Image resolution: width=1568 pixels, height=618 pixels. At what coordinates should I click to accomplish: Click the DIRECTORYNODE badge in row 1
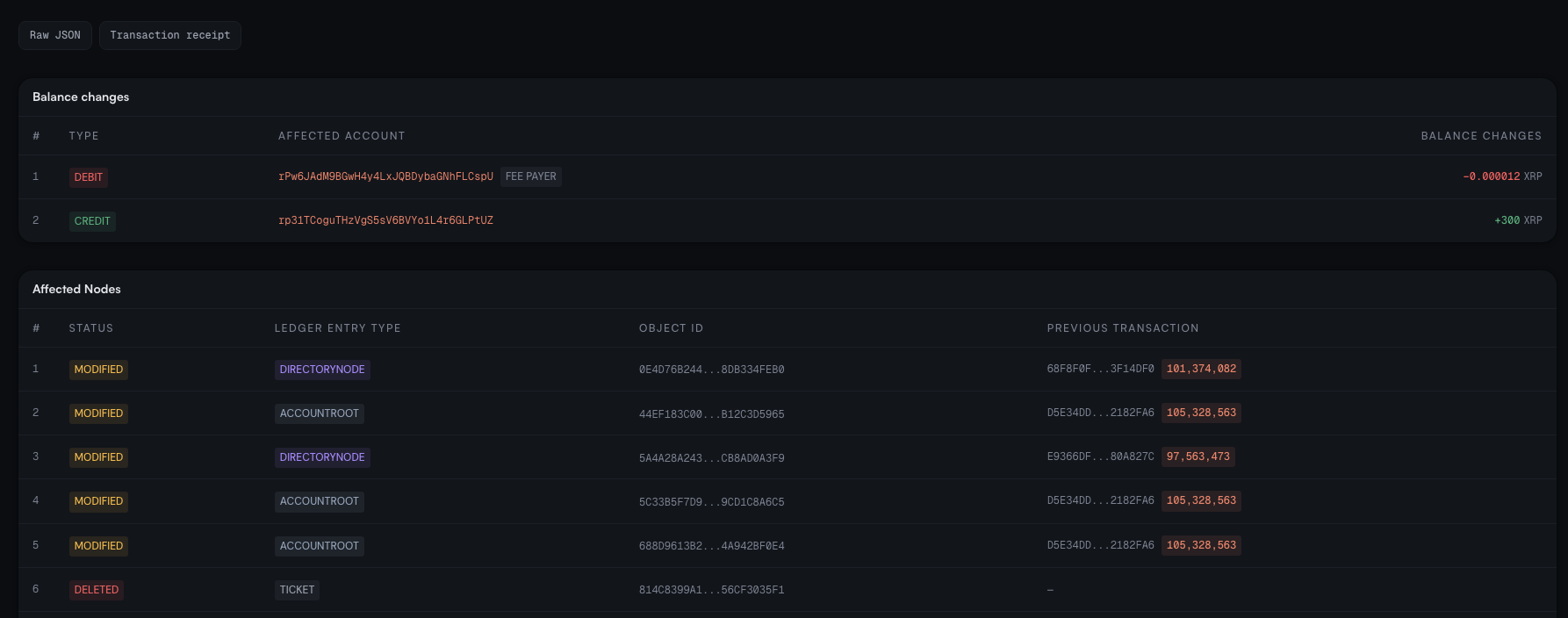point(322,370)
